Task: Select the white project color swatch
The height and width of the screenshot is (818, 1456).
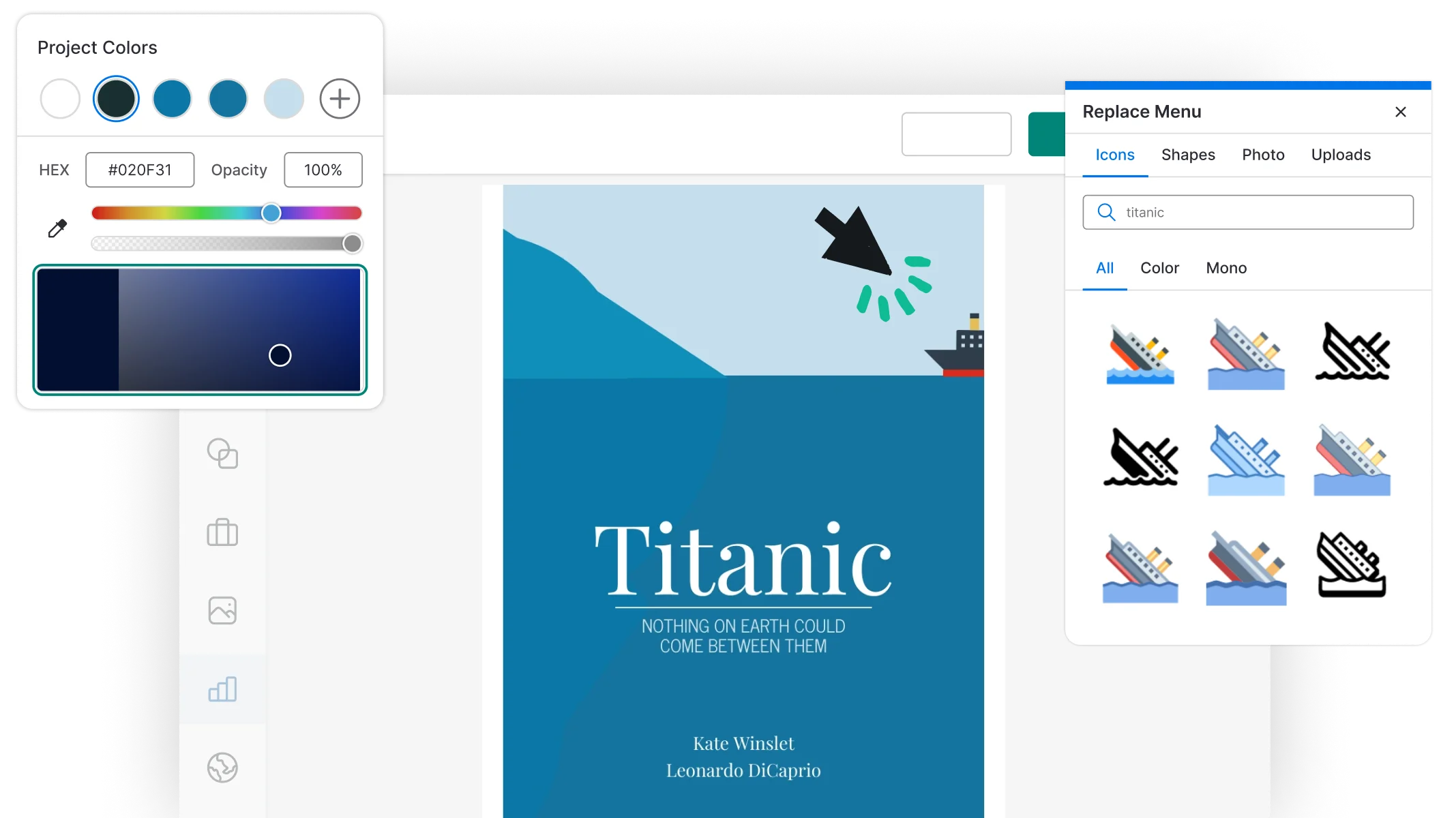Action: pyautogui.click(x=60, y=99)
